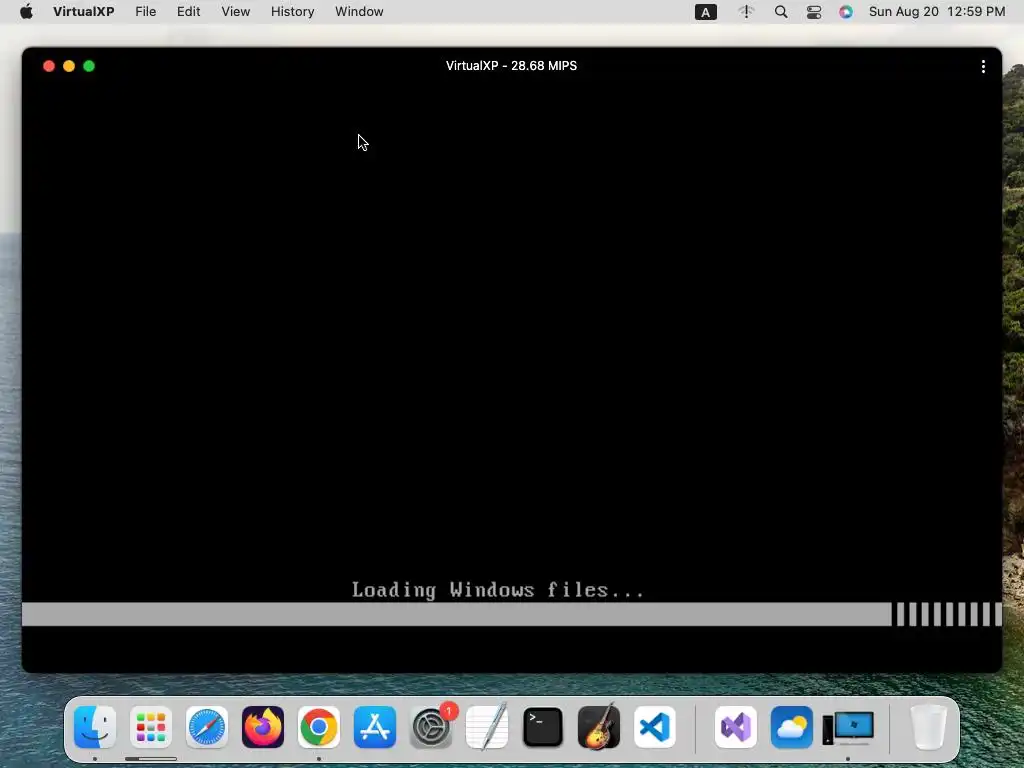
Task: Open the App Store from the Dock
Action: (x=375, y=727)
